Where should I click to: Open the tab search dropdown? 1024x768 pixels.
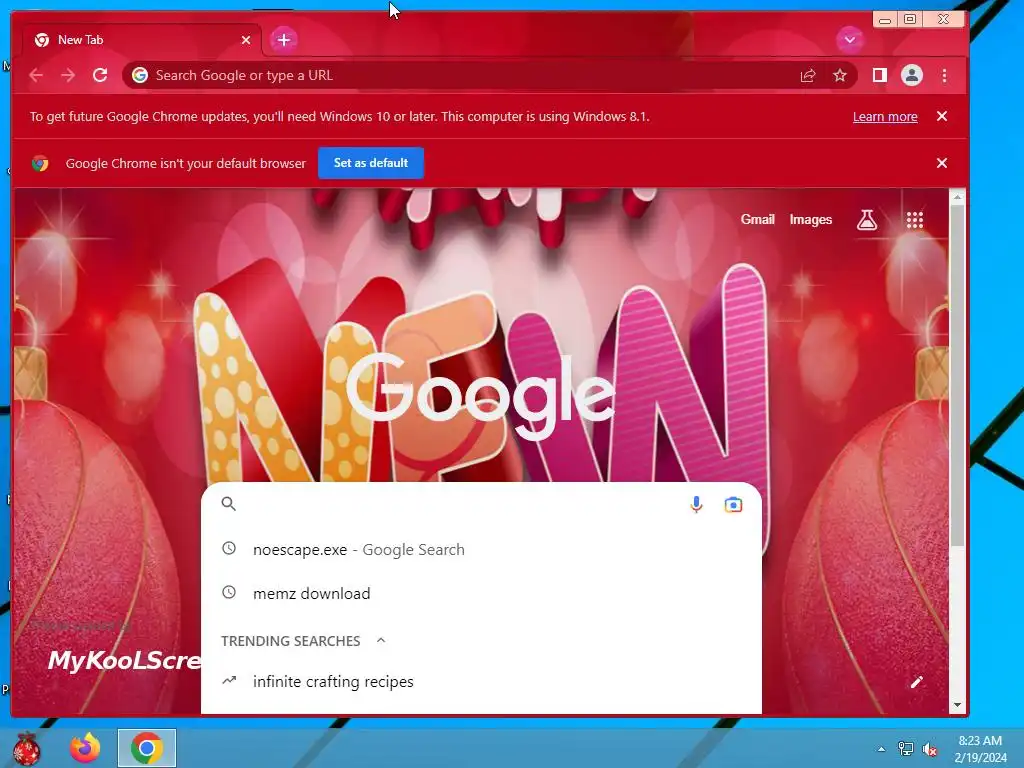[x=849, y=40]
